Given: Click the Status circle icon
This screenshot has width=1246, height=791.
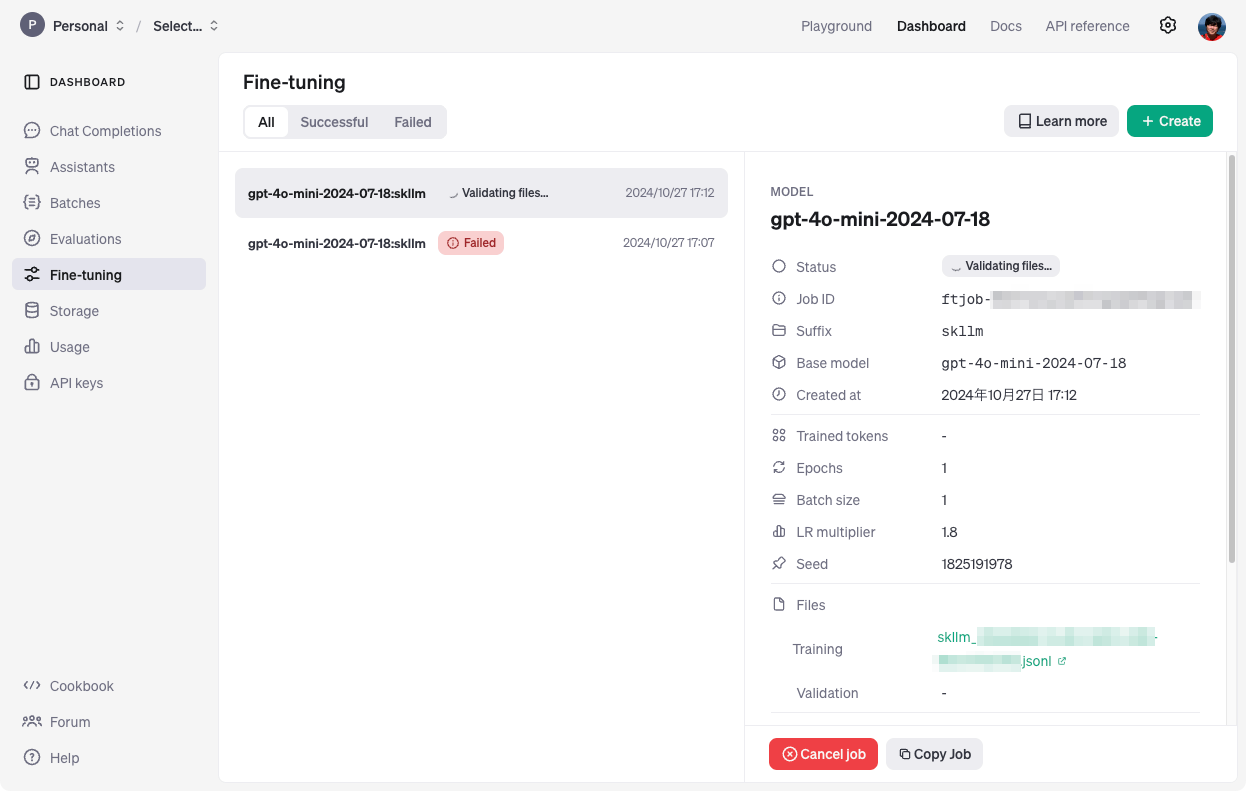Looking at the screenshot, I should point(779,267).
